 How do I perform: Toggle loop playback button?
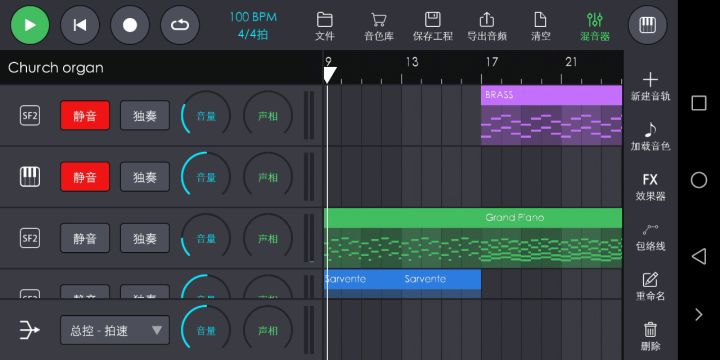pyautogui.click(x=180, y=25)
